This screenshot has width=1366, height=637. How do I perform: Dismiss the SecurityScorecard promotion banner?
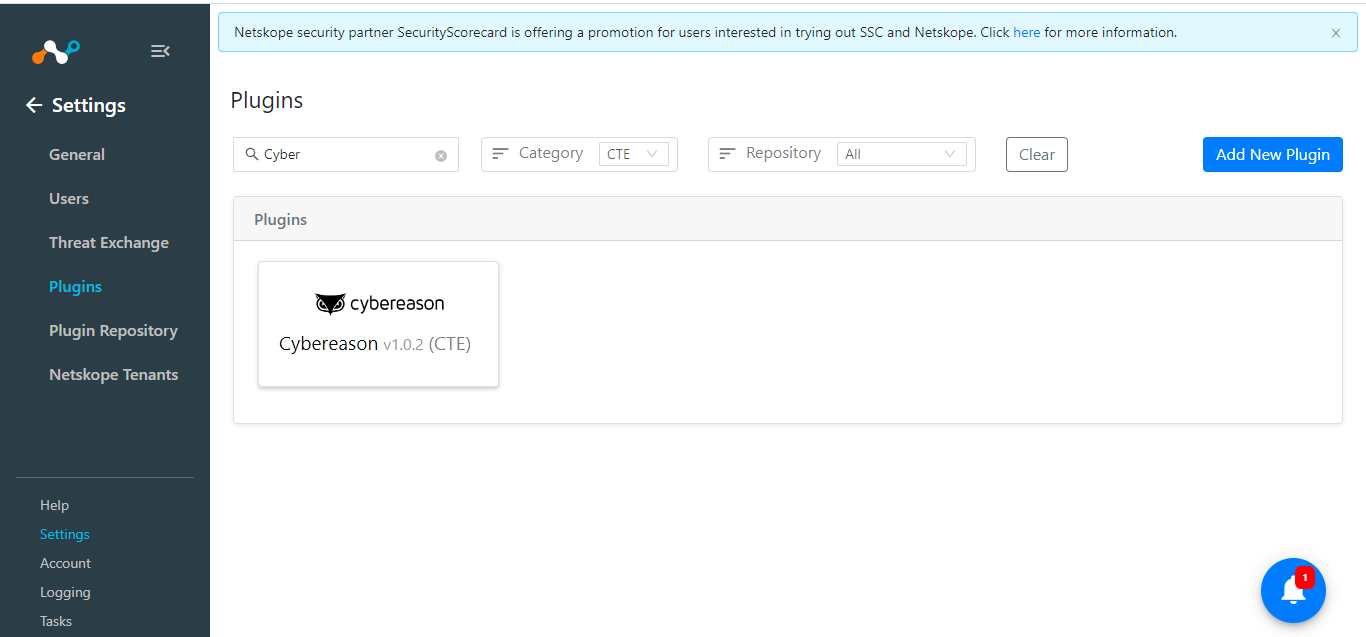tap(1336, 33)
